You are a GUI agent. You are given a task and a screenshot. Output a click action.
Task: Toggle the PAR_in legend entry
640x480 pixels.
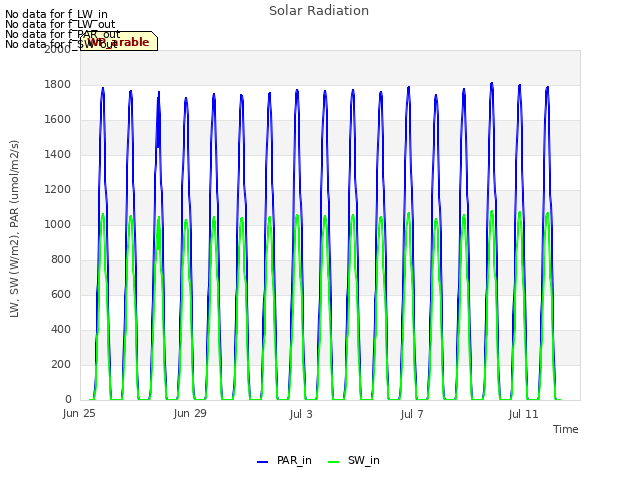284,460
